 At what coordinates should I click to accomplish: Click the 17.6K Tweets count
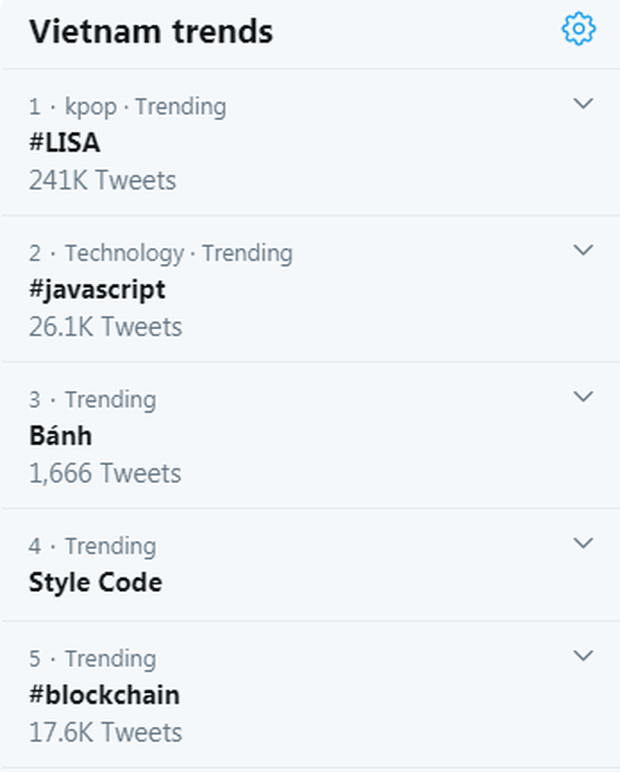[105, 732]
